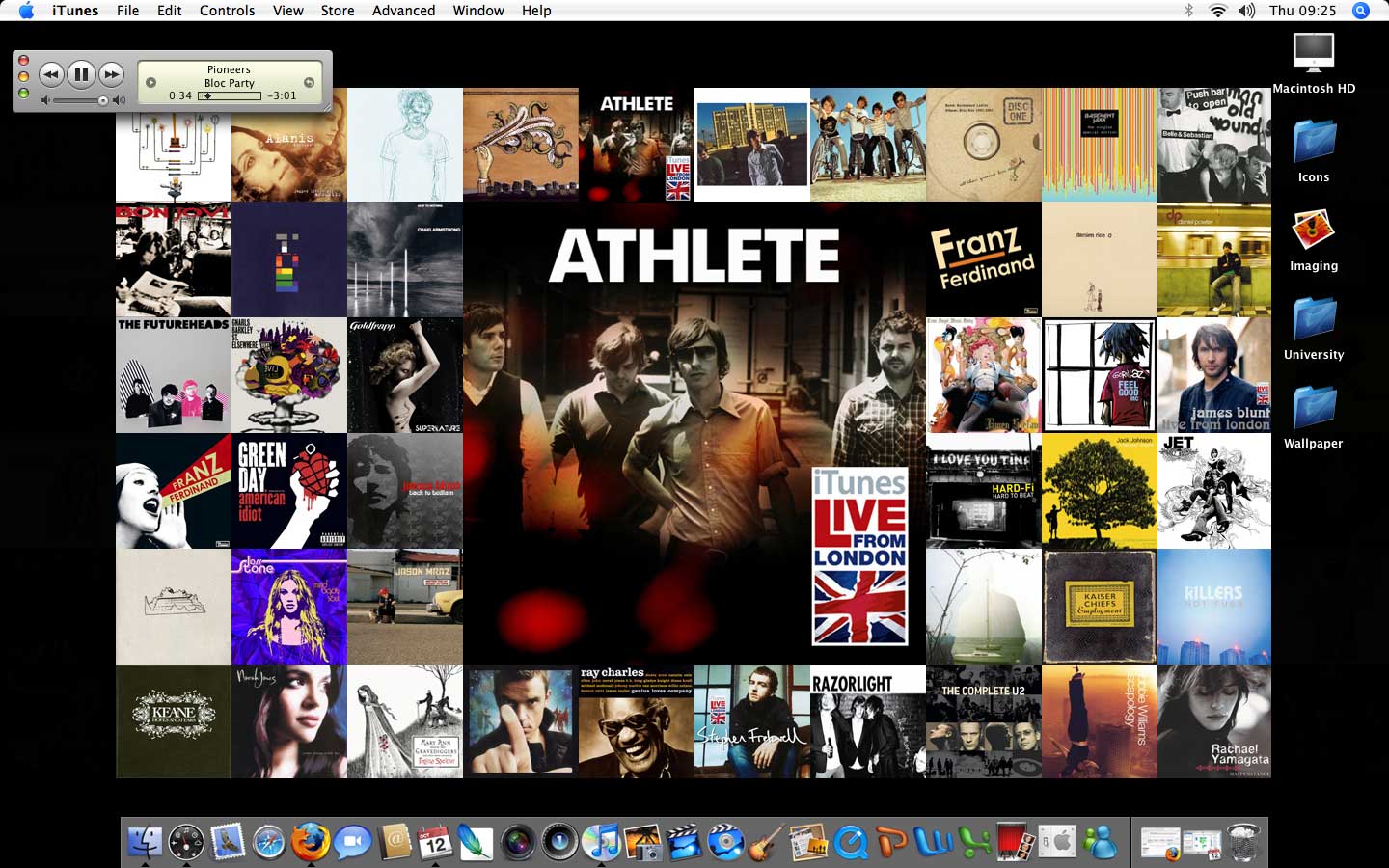Click the iTunes icon in the dock
Viewport: 1389px width, 868px height.
pos(602,842)
